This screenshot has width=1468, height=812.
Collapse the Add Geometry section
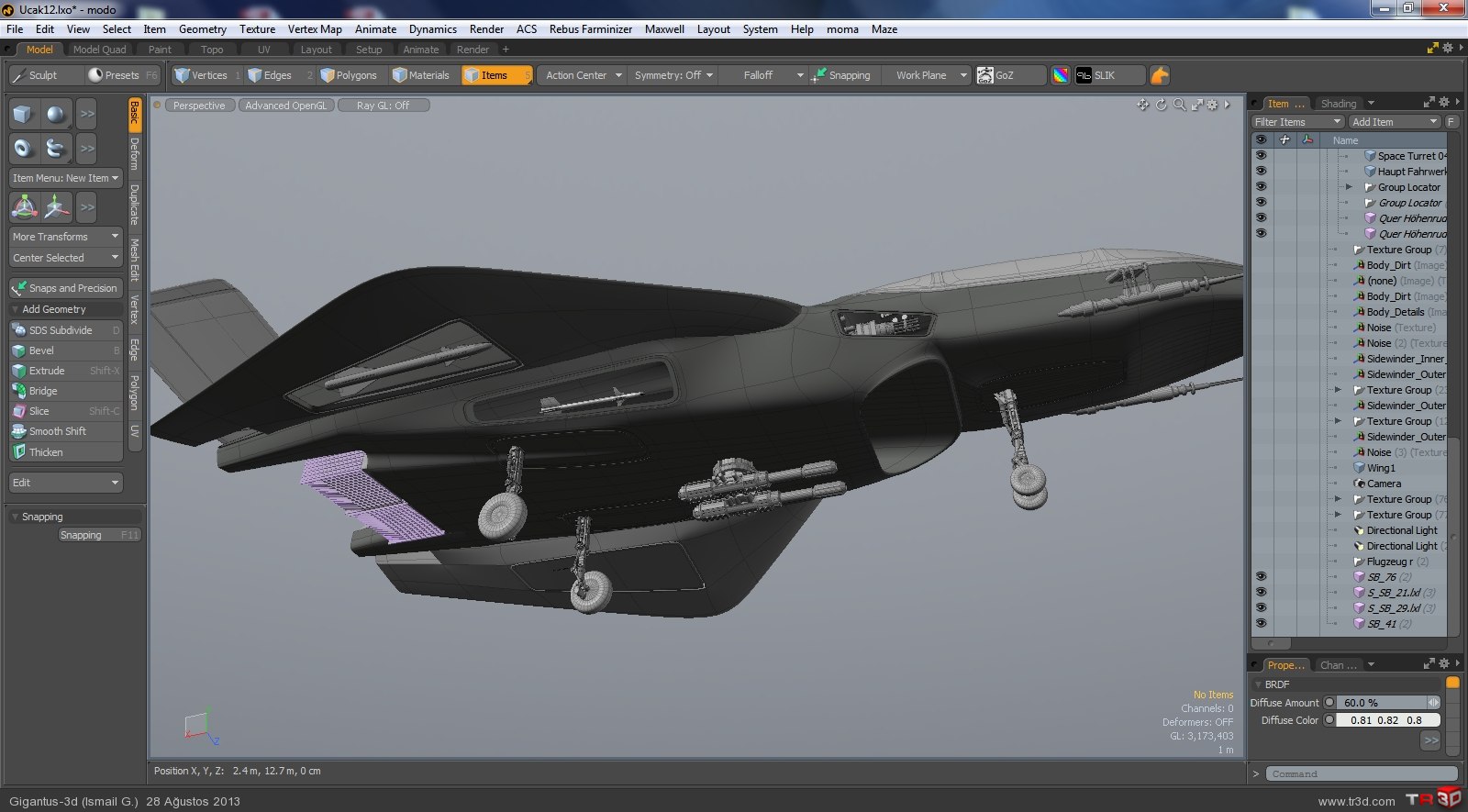[x=16, y=309]
